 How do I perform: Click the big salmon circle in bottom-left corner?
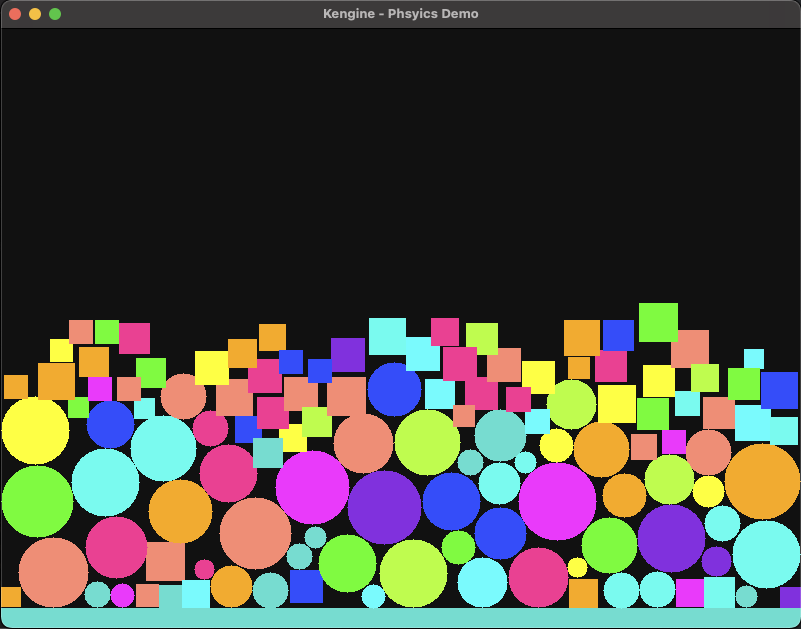53,572
